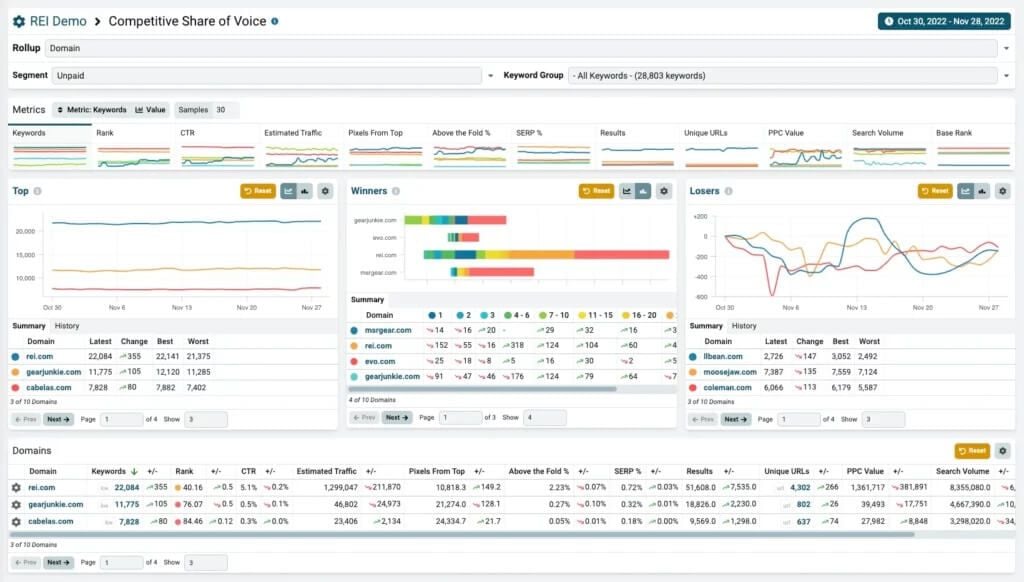
Task: Go to Next page in Winners panel
Action: 396,417
